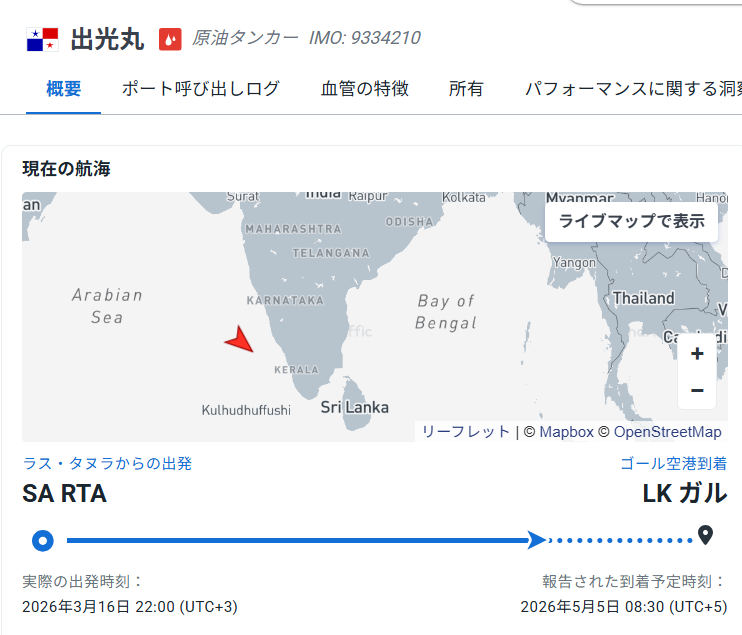The width and height of the screenshot is (742, 635).
Task: Click the destination pin marker on voyage line
Action: point(705,535)
